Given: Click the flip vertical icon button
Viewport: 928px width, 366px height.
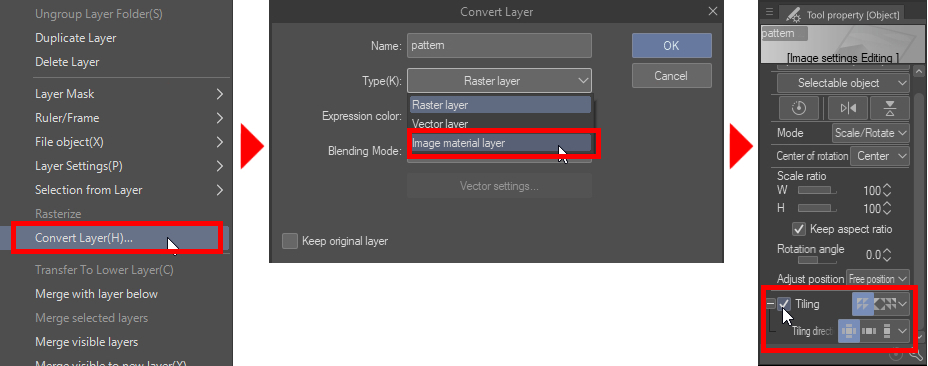Looking at the screenshot, I should click(x=890, y=108).
